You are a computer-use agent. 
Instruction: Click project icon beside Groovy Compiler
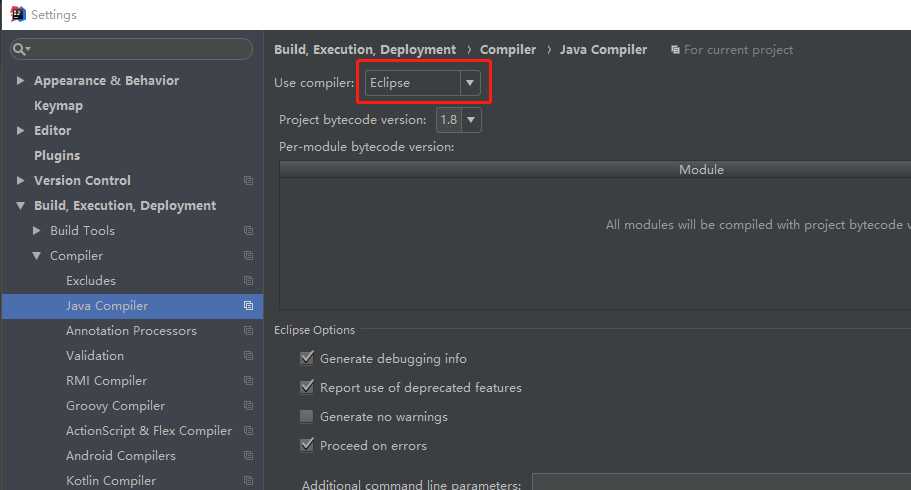tap(248, 406)
